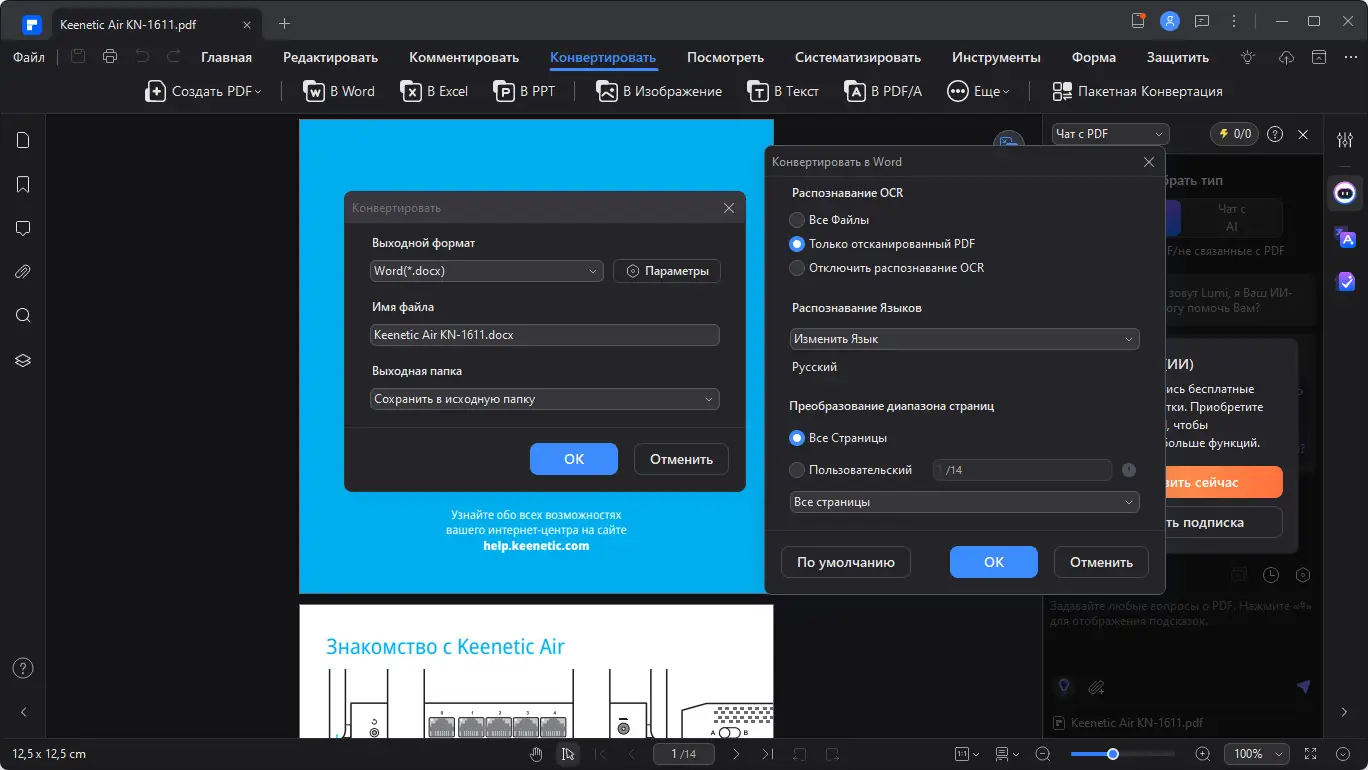Viewport: 1368px width, 770px height.
Task: Open the "Все страницы" dropdown in Word dialog
Action: (964, 502)
